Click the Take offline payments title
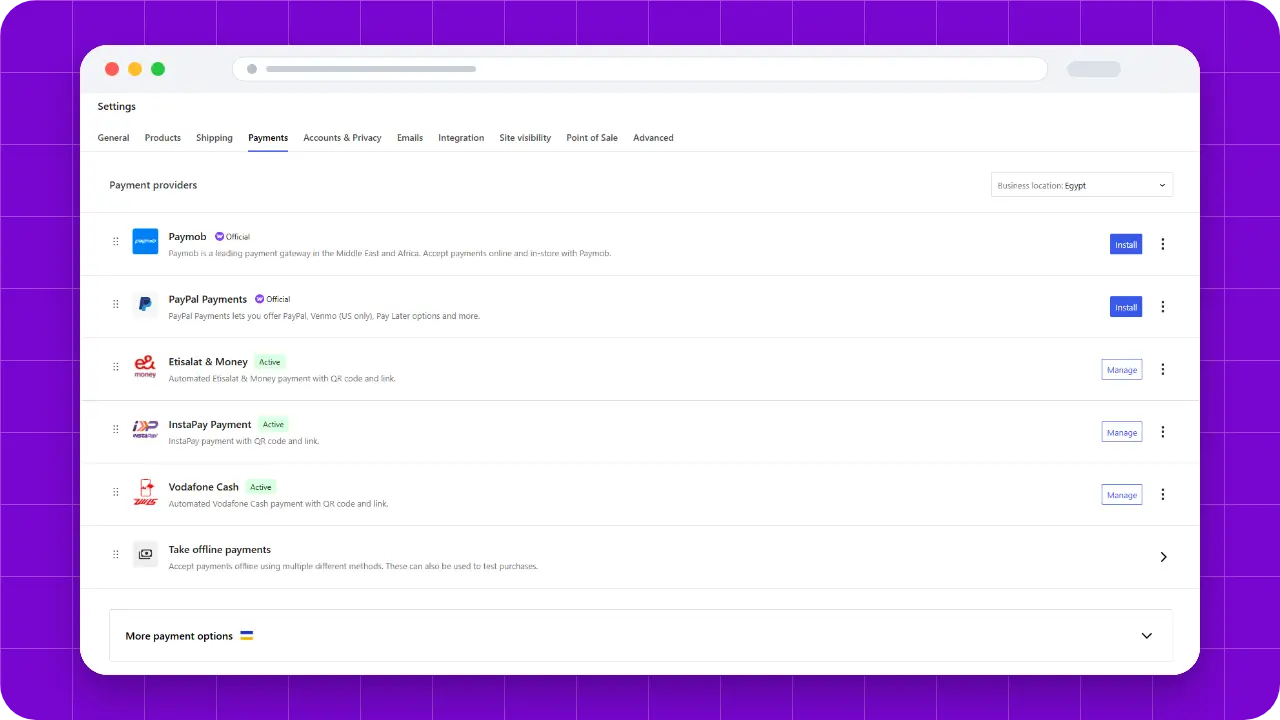Viewport: 1280px width, 720px height. click(x=220, y=550)
